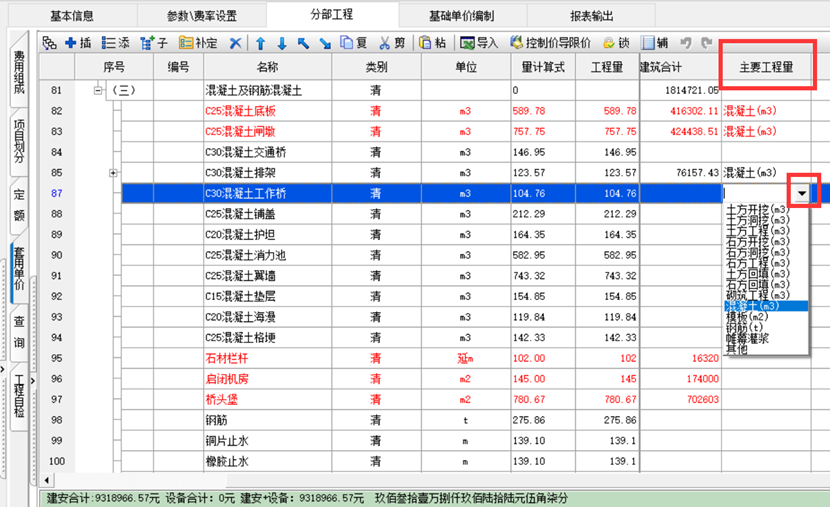This screenshot has height=507, width=830.
Task: Click the 复 copy button
Action: [x=354, y=43]
